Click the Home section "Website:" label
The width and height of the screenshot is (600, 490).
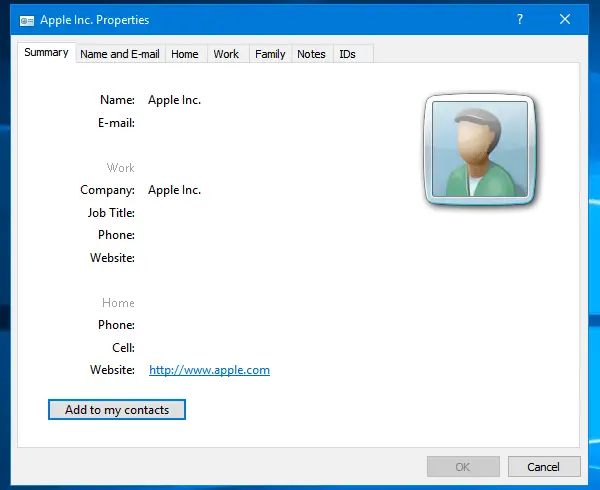pyautogui.click(x=112, y=370)
